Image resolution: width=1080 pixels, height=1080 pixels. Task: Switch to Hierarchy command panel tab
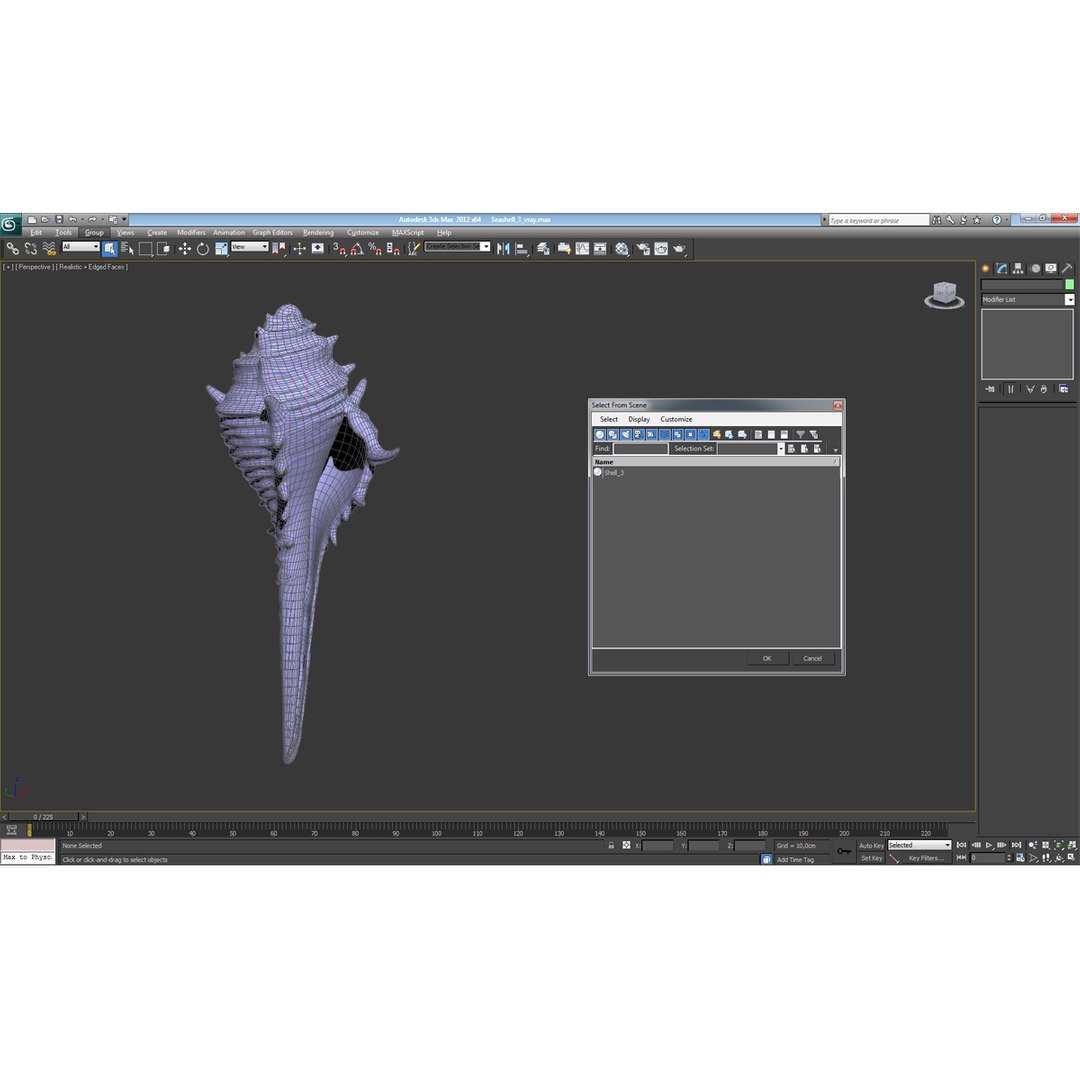[x=1017, y=269]
